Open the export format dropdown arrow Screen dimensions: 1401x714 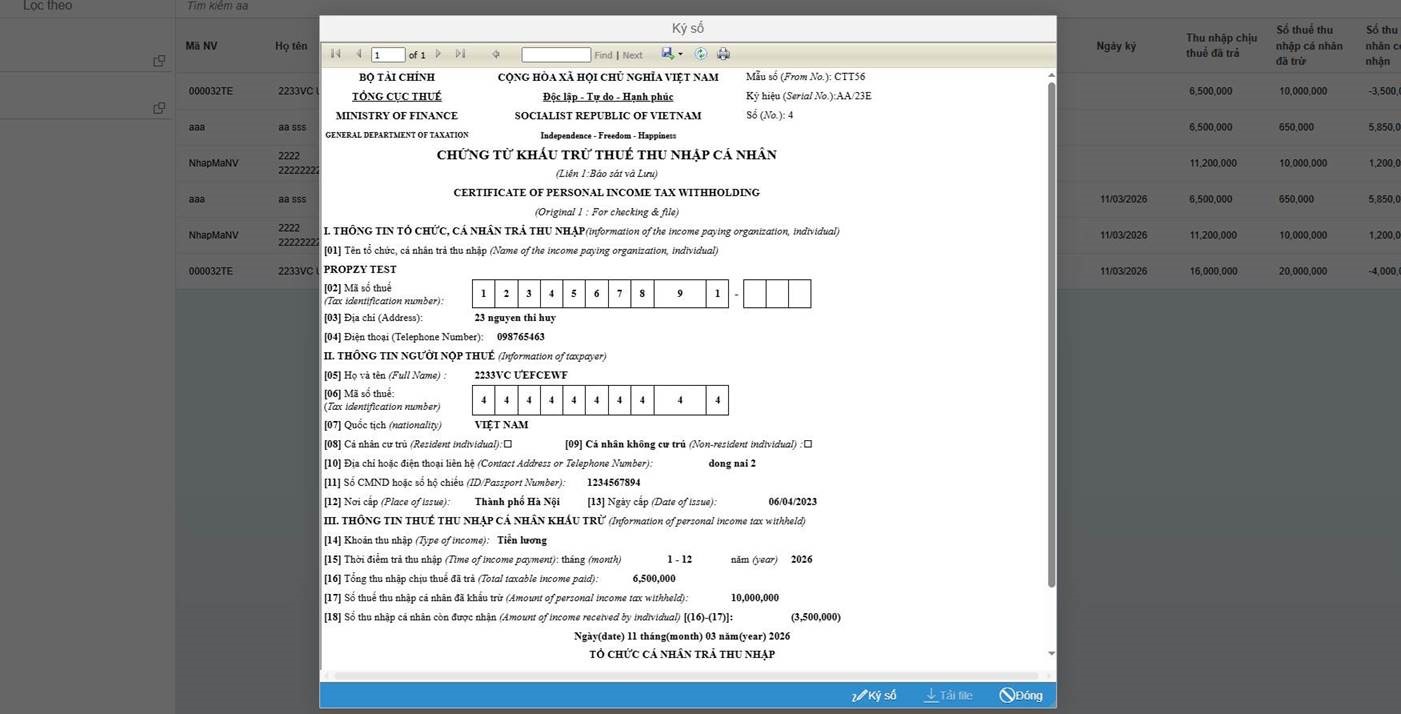(680, 54)
